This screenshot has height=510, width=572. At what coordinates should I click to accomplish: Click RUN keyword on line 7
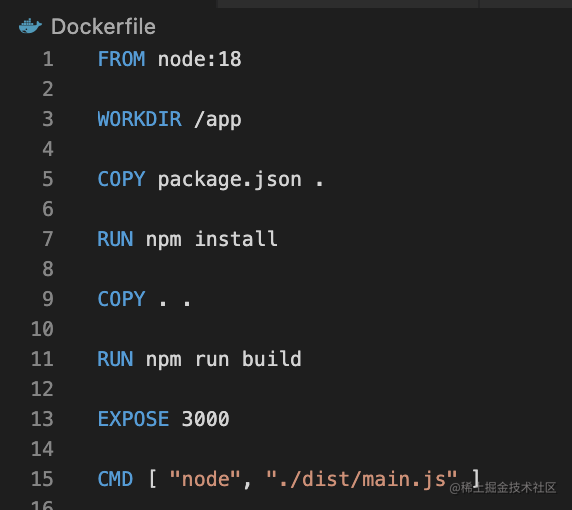pos(115,239)
